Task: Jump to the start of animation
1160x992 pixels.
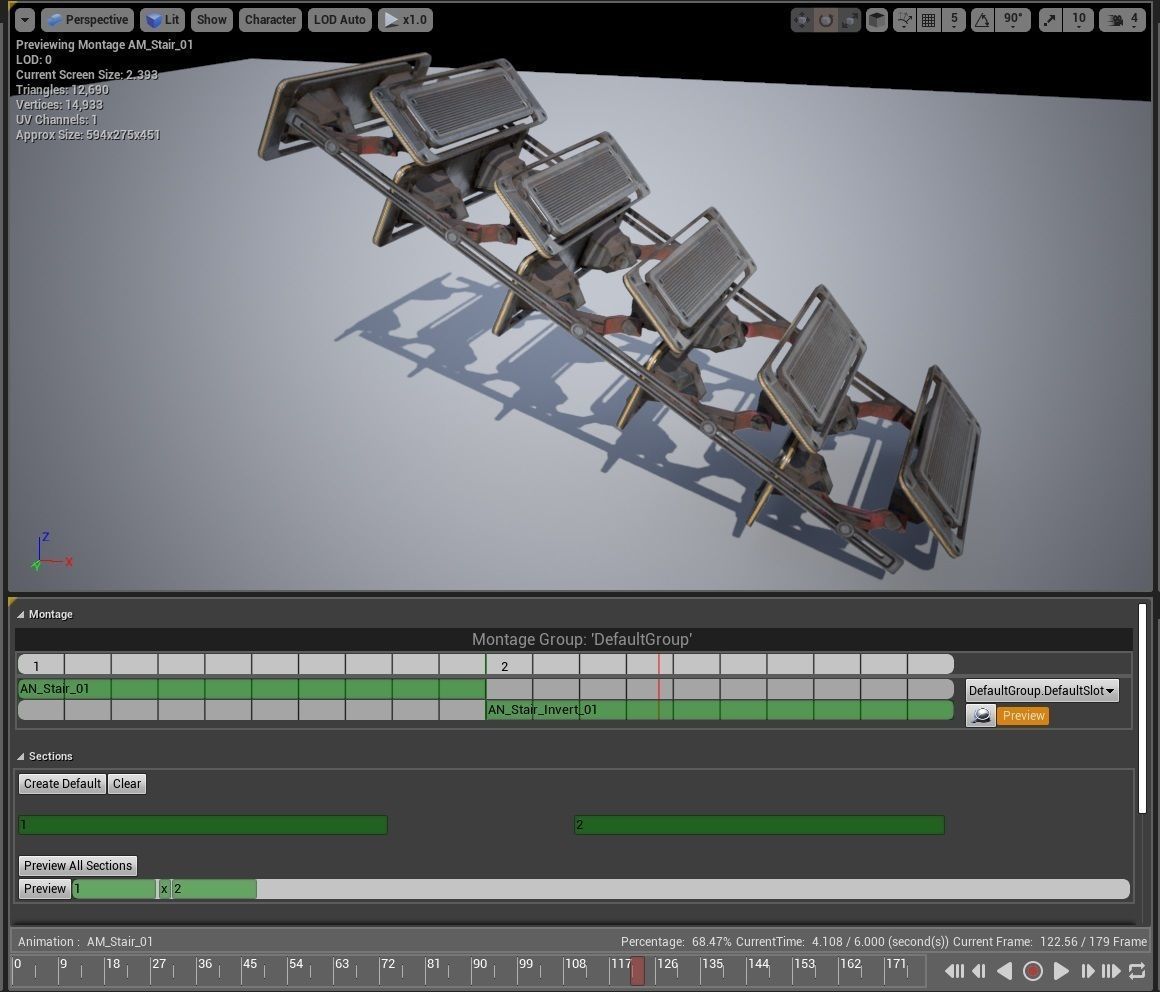Action: click(x=954, y=971)
